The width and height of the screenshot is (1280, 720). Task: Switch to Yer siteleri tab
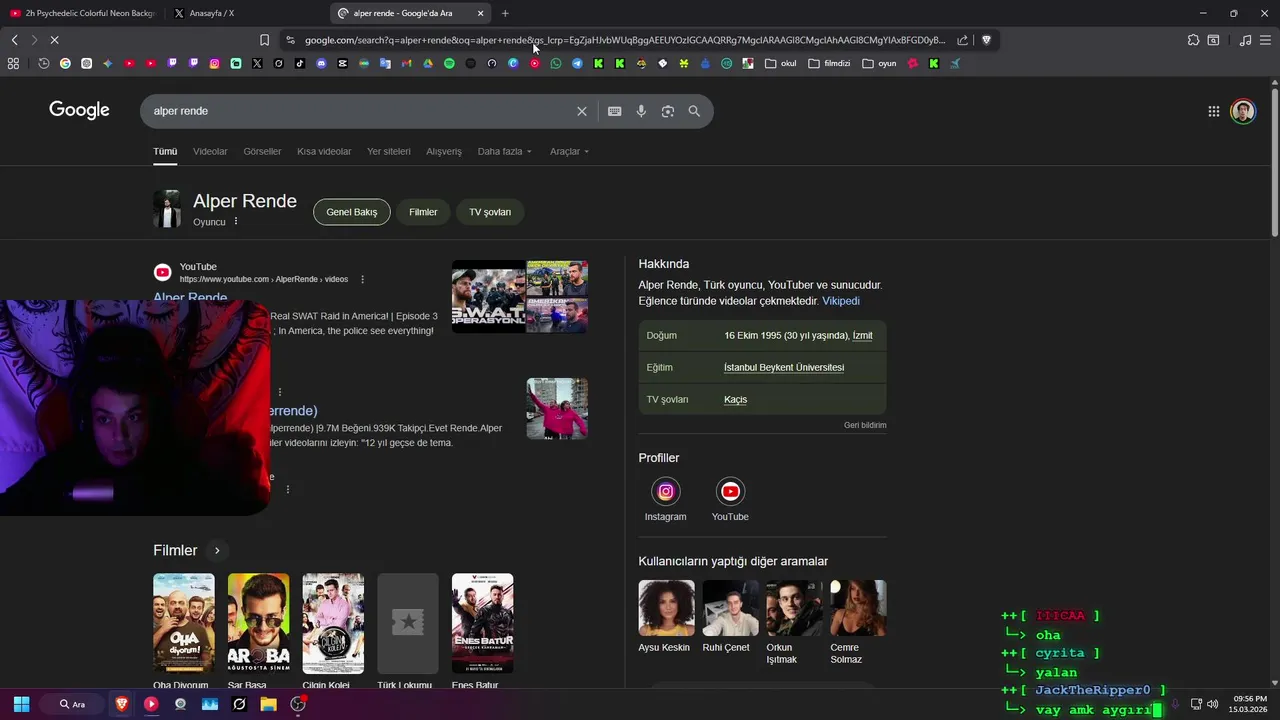click(x=389, y=151)
